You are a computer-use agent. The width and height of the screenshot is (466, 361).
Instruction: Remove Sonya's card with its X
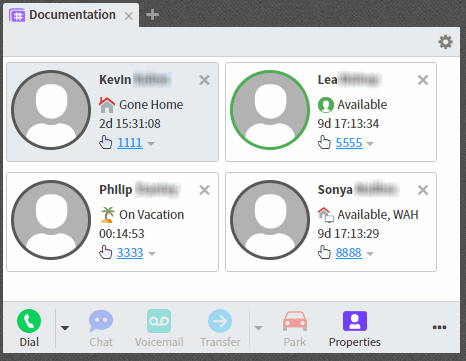pyautogui.click(x=423, y=190)
